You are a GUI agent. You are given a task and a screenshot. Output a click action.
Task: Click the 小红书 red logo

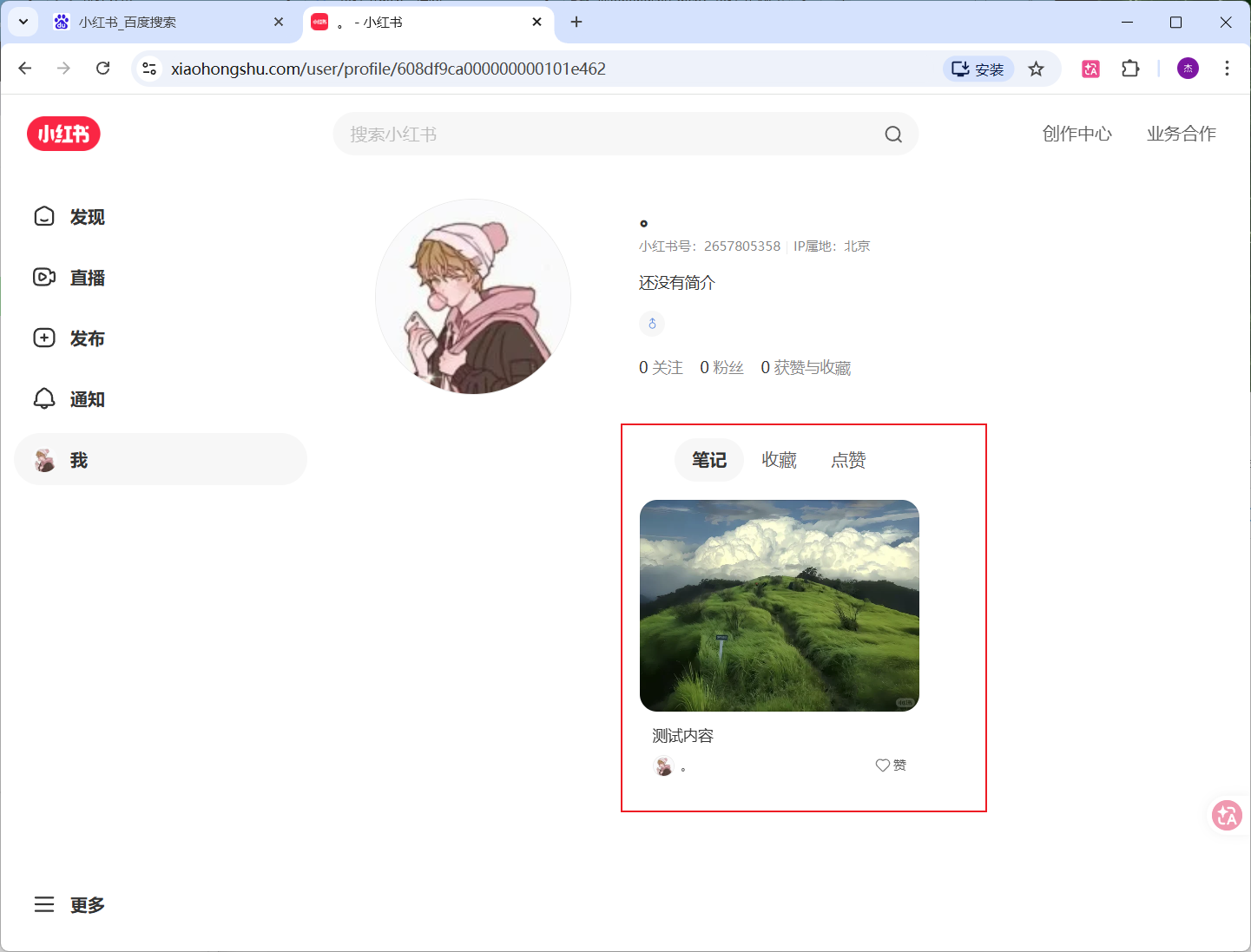point(63,134)
